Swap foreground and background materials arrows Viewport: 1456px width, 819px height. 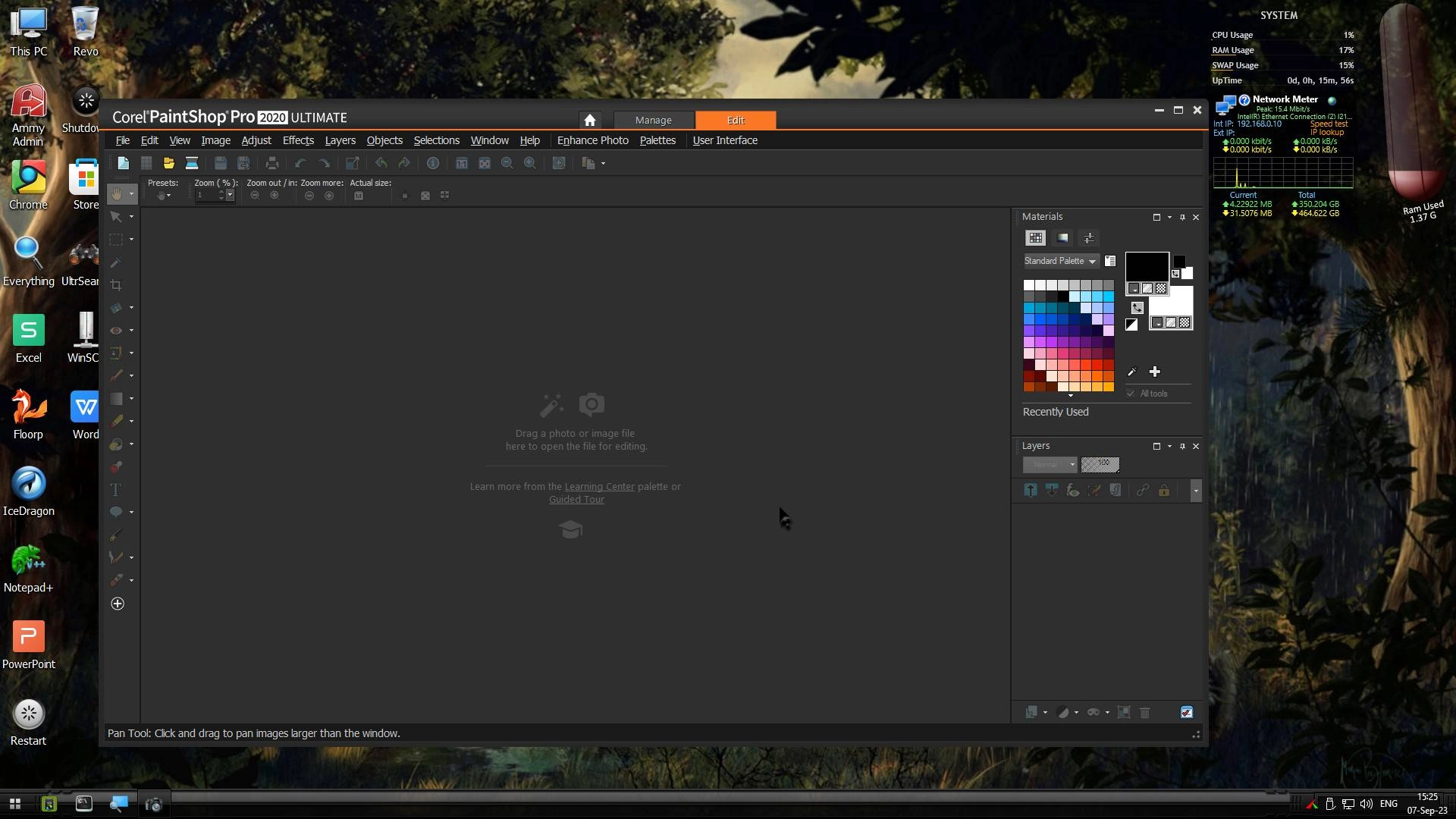point(1137,308)
